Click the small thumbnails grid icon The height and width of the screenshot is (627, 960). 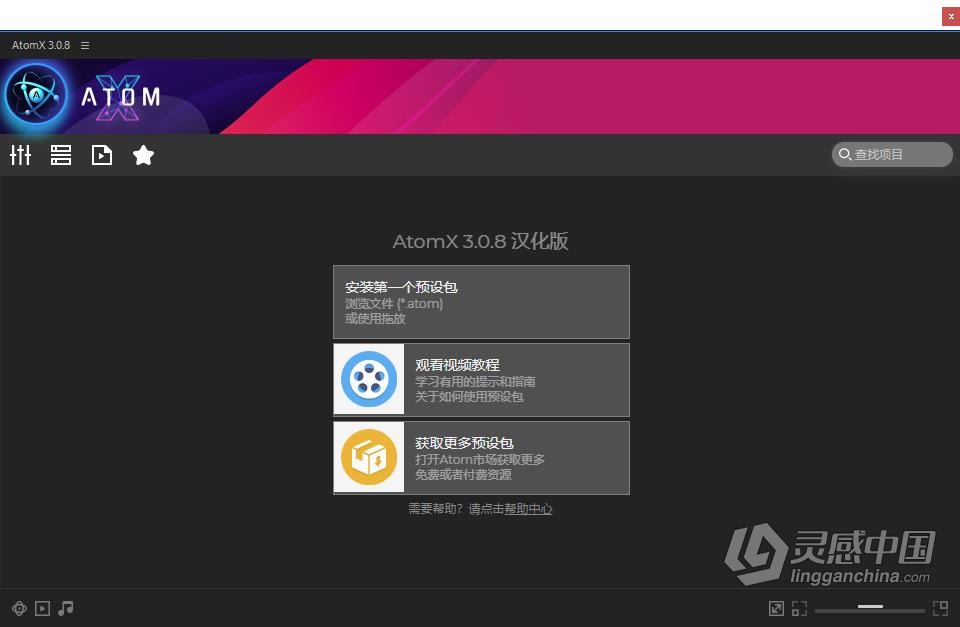pos(799,608)
